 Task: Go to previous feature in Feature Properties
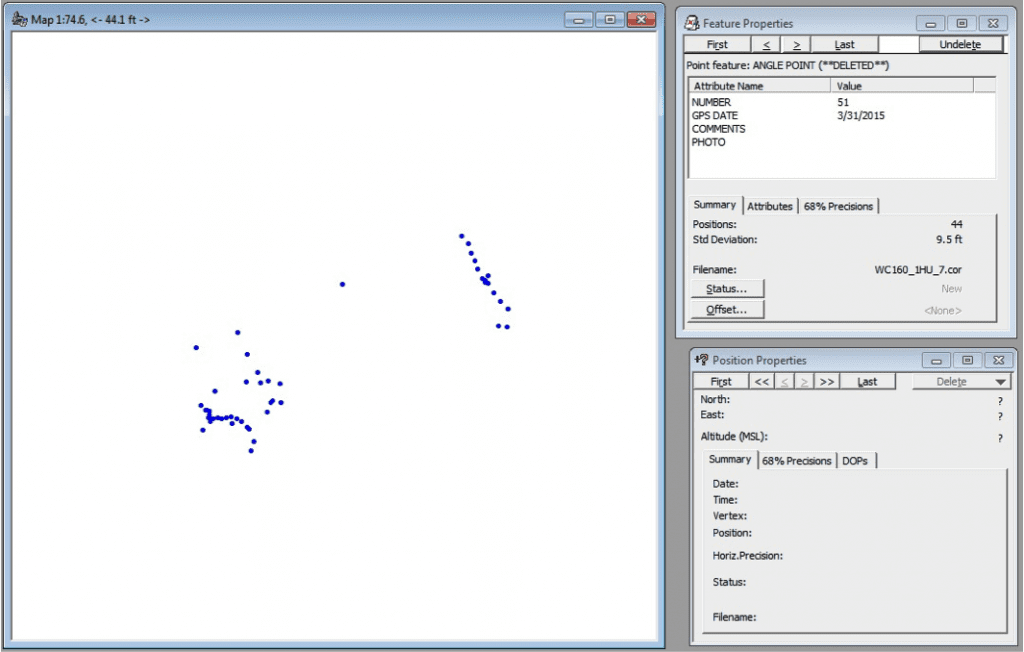coord(765,44)
